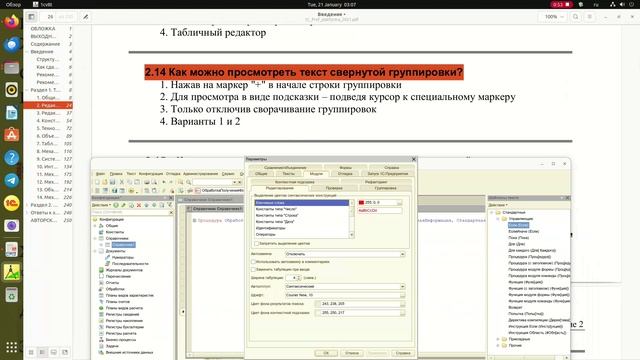Screen dimensions: 640x360
Task: Click the page number field in PDF viewer
Action: point(50,17)
